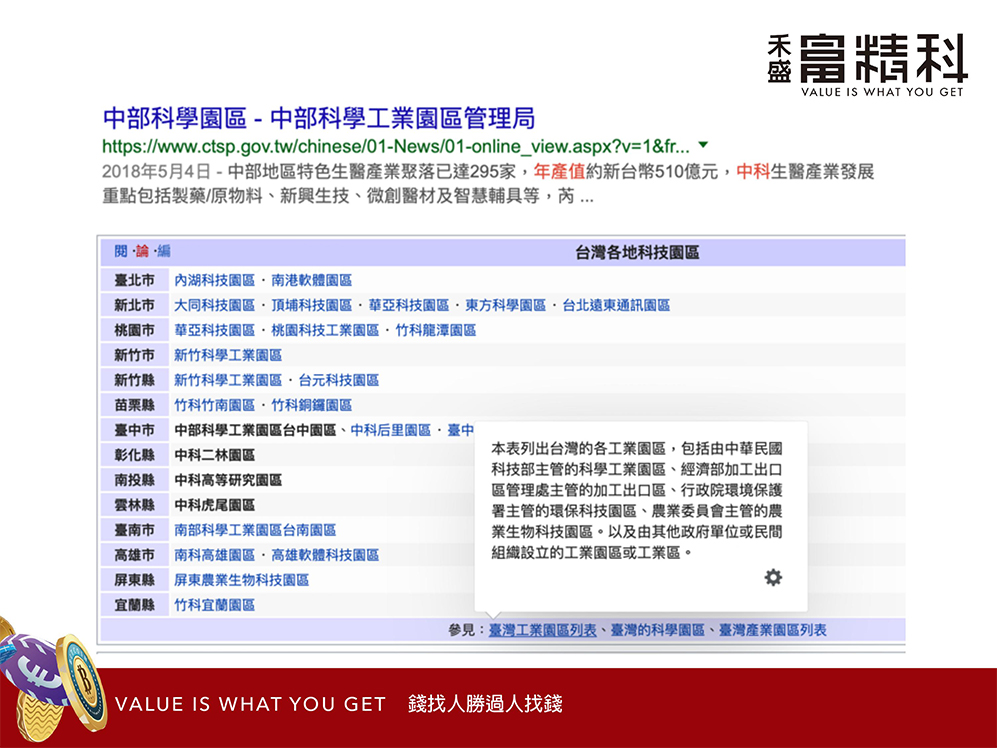Open the 竹科宜蘭園區 link
The height and width of the screenshot is (748, 997).
pos(214,605)
